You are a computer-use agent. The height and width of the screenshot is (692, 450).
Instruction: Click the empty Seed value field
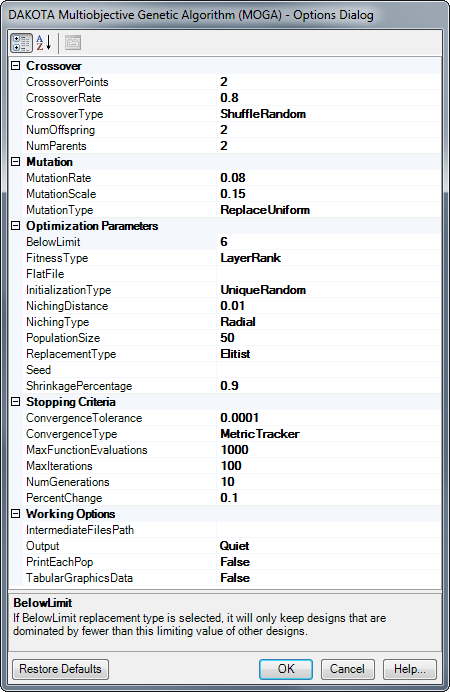coord(329,370)
